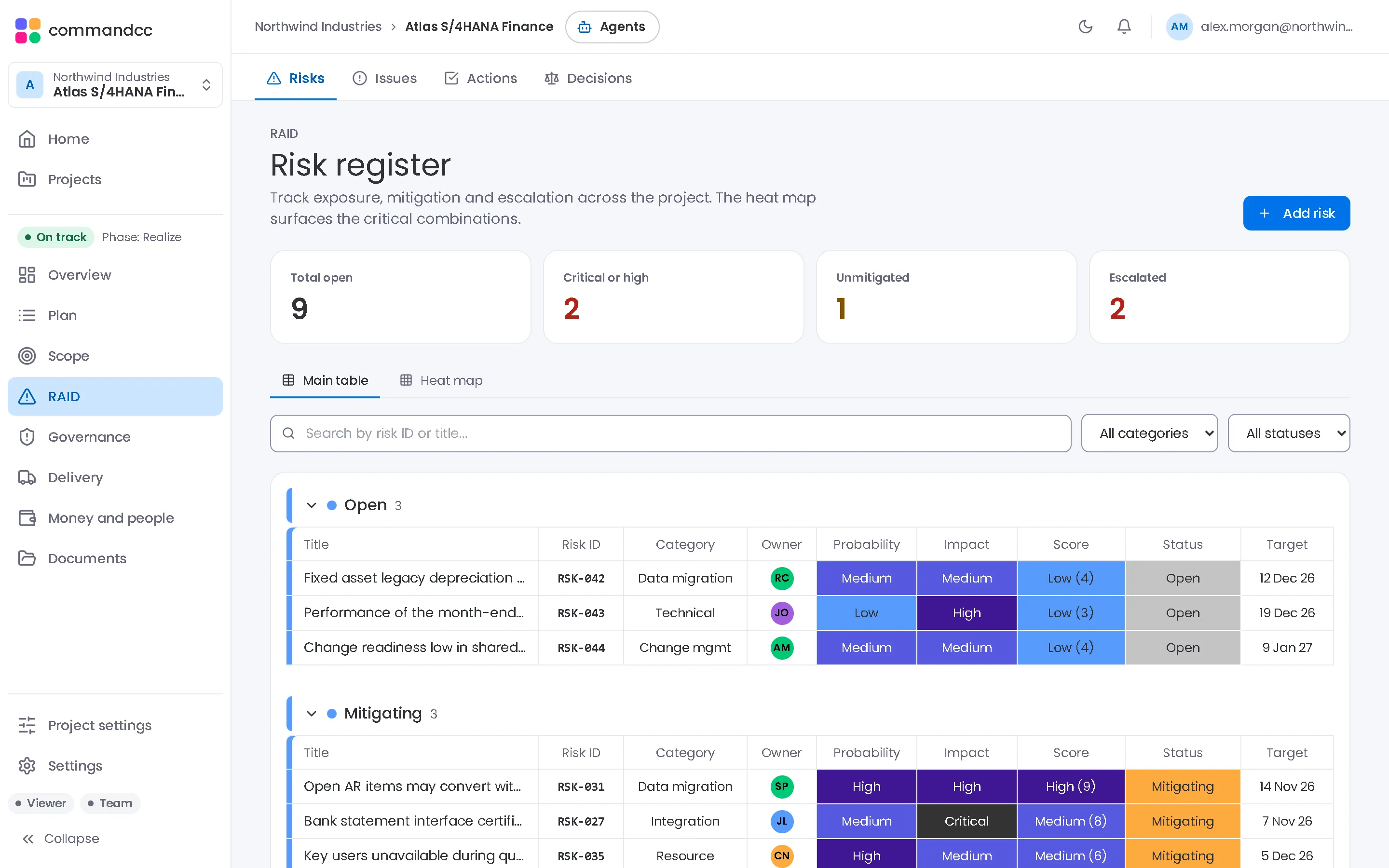Click High (9) score cell

click(1071, 787)
